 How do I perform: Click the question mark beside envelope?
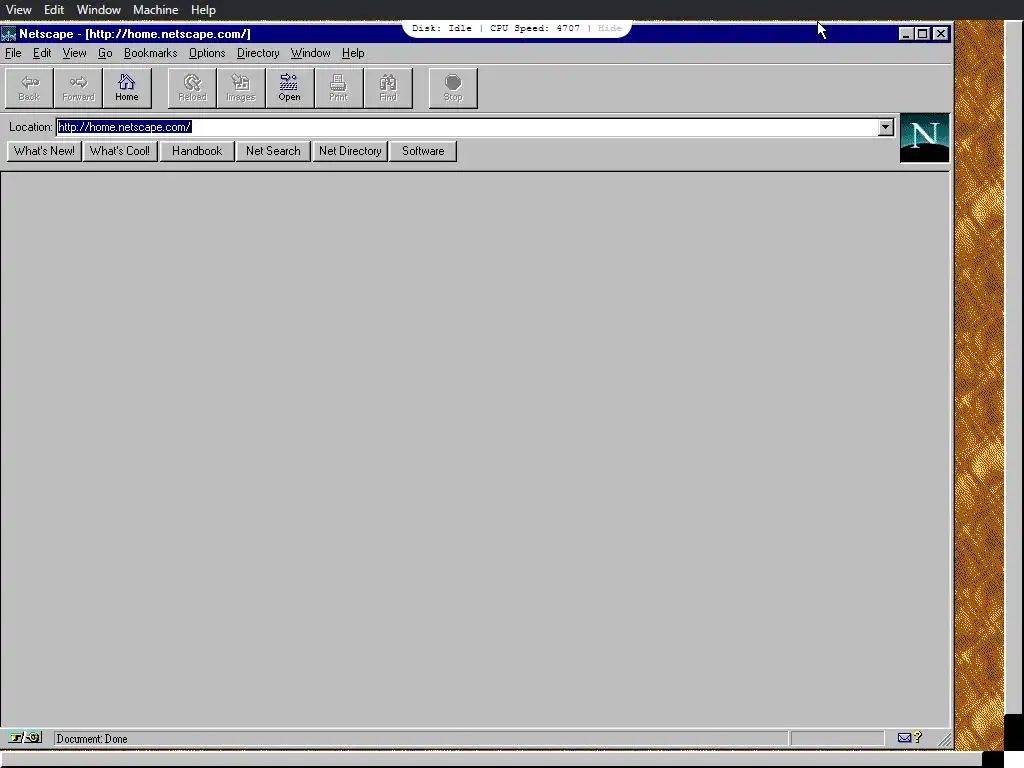(918, 737)
